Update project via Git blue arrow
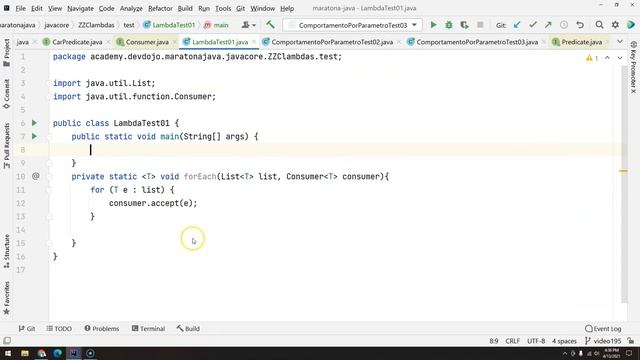The width and height of the screenshot is (640, 360). (517, 25)
